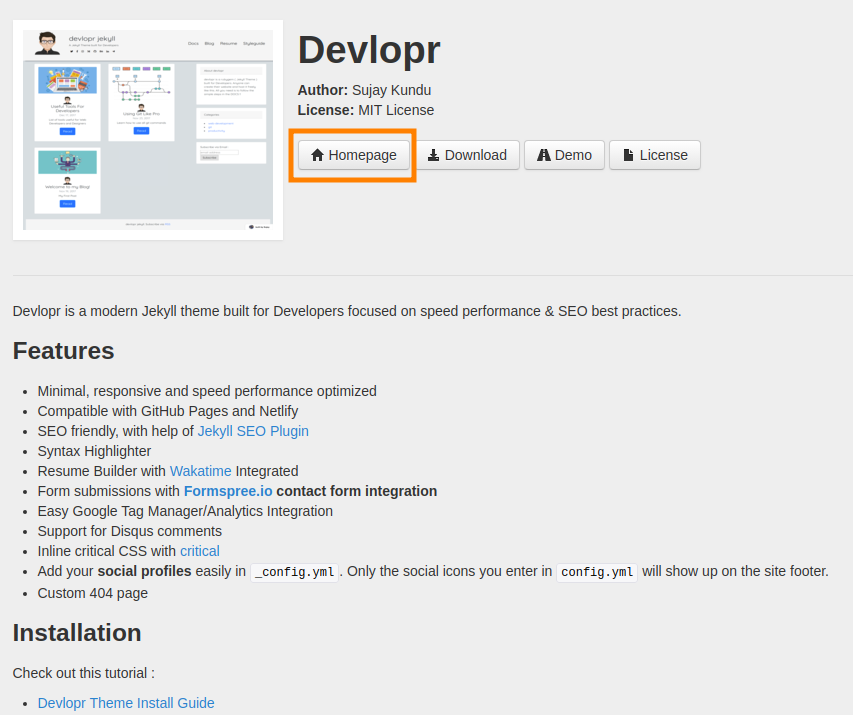Click the file icon beside License

click(x=628, y=155)
